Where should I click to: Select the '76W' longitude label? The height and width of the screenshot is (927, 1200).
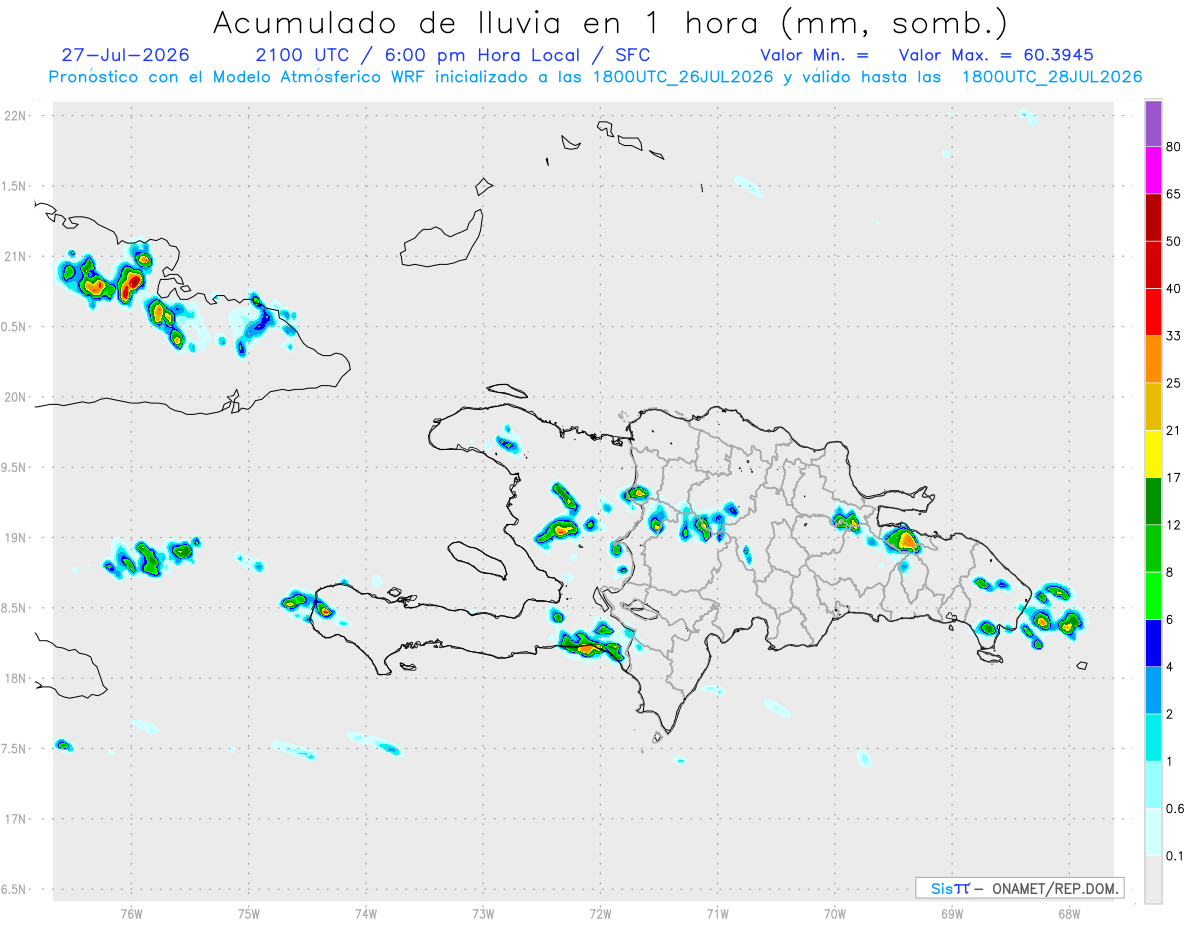(x=131, y=914)
